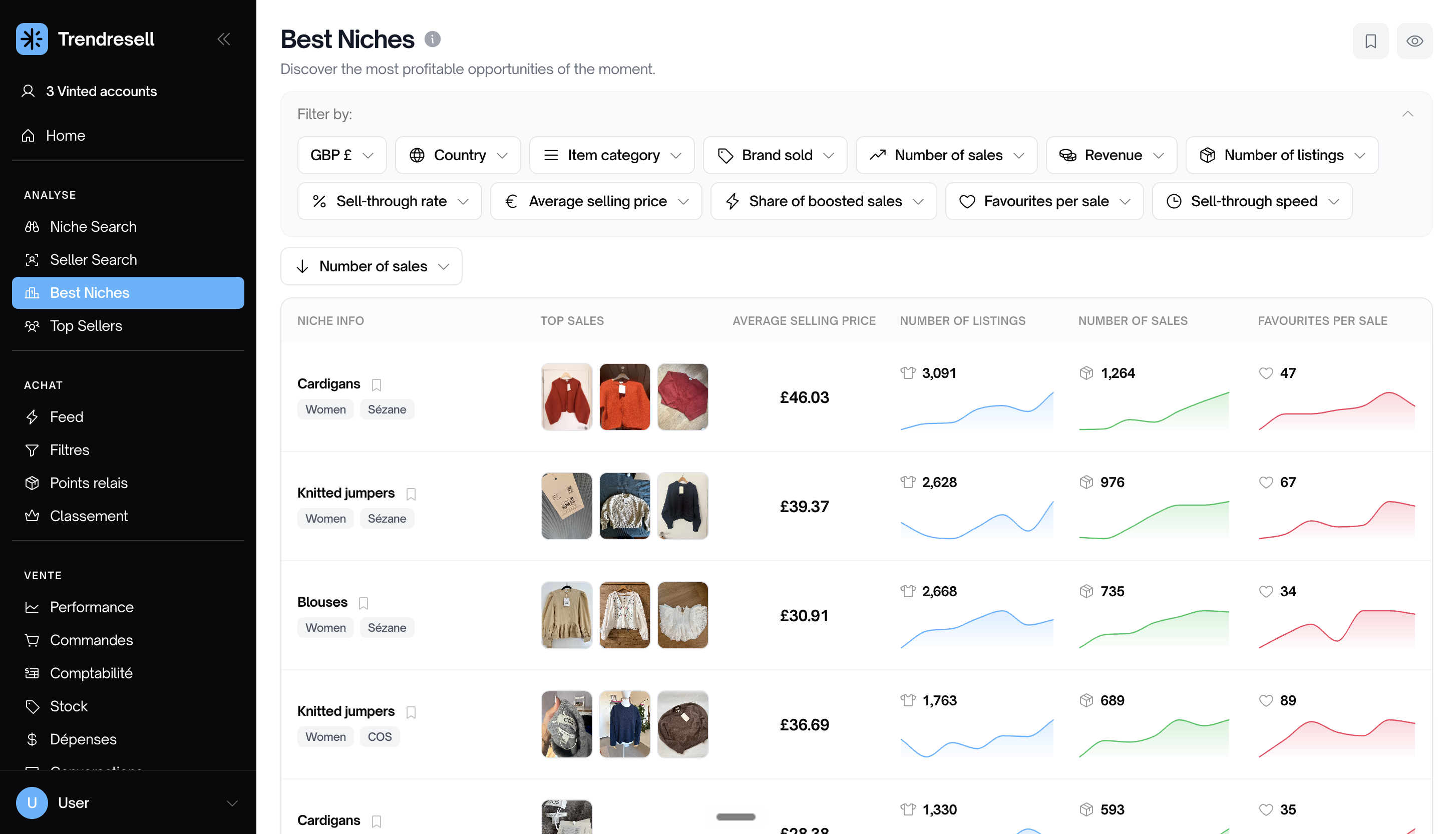Click the bookmark icon button in page header
Image resolution: width=1456 pixels, height=834 pixels.
pos(1370,41)
